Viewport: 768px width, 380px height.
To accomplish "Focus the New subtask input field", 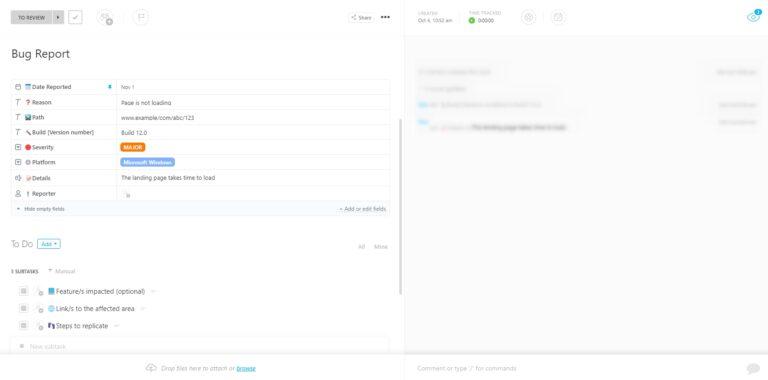I will pos(200,346).
